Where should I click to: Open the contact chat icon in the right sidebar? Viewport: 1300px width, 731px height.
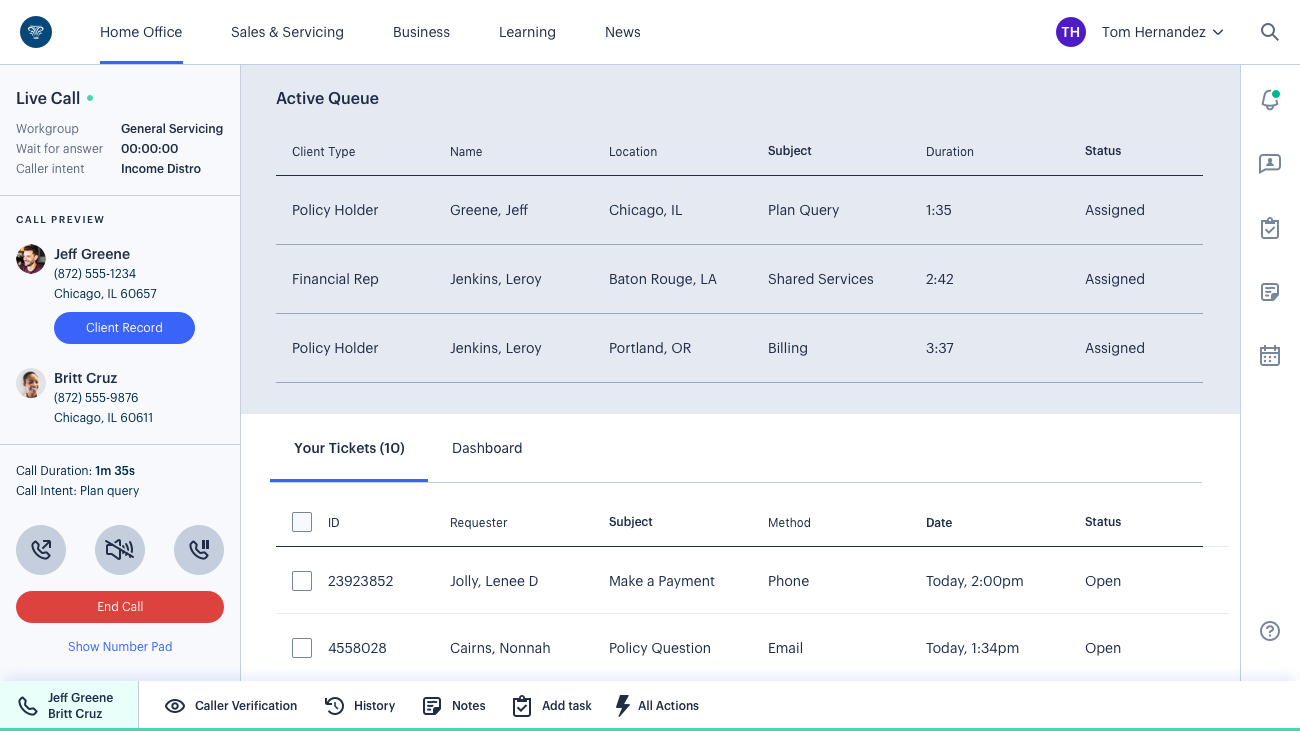(1270, 164)
